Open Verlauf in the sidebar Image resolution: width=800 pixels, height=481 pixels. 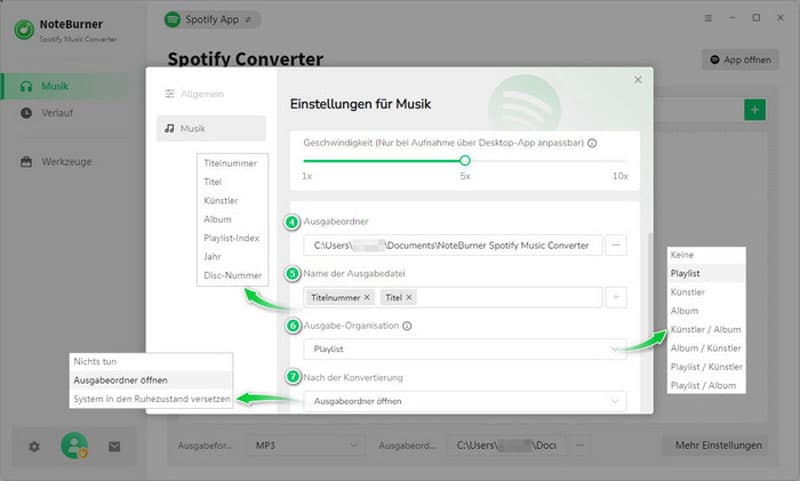point(57,113)
